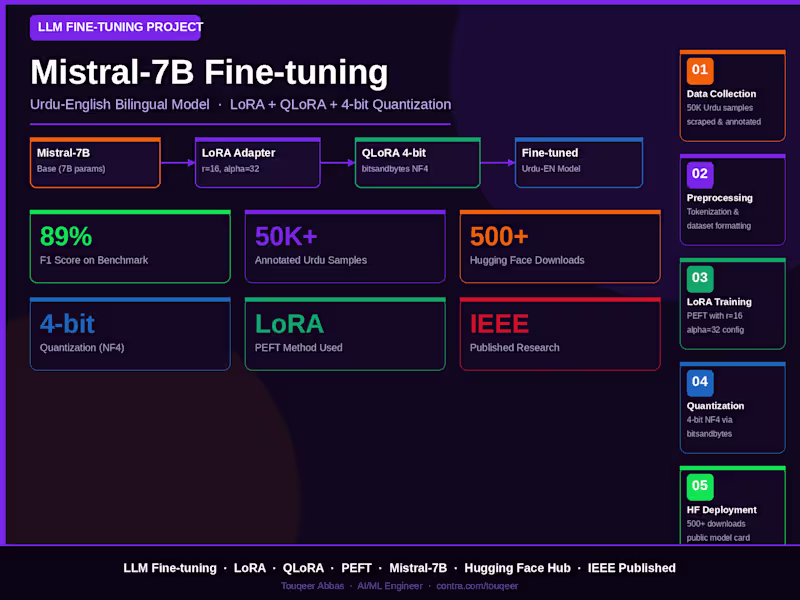Click the r=16, alpha=32 adapter text
The width and height of the screenshot is (800, 600).
pyautogui.click(x=231, y=169)
